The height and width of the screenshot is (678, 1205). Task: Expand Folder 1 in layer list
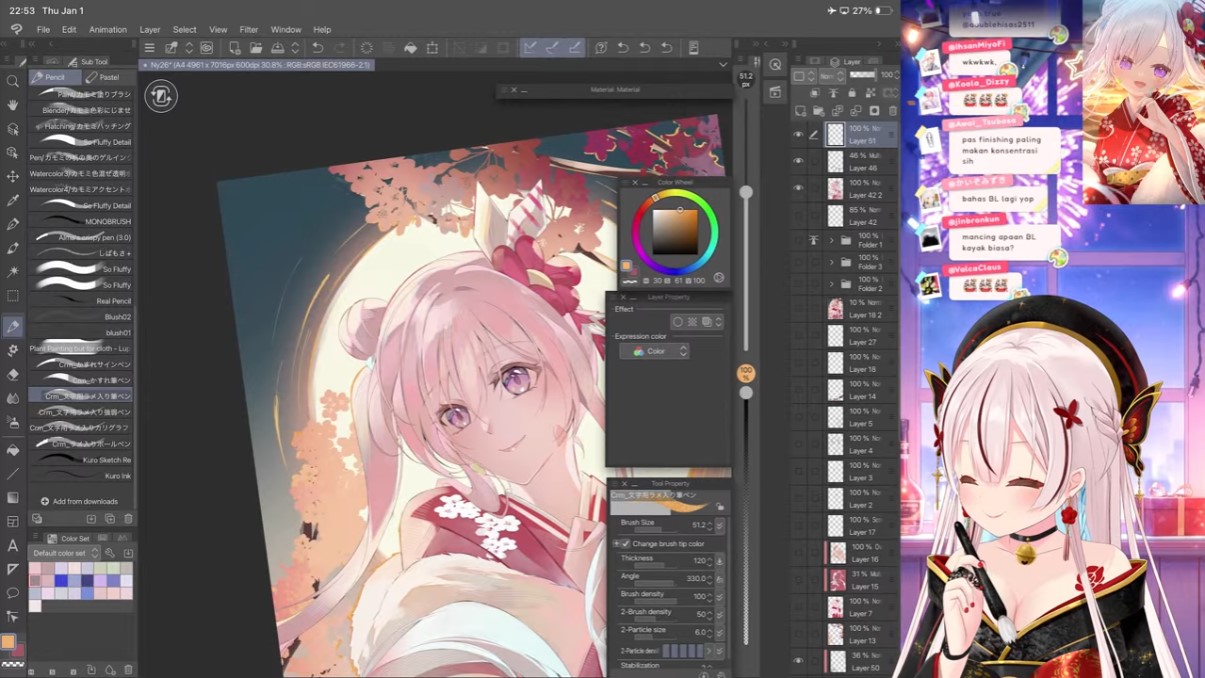pos(831,241)
